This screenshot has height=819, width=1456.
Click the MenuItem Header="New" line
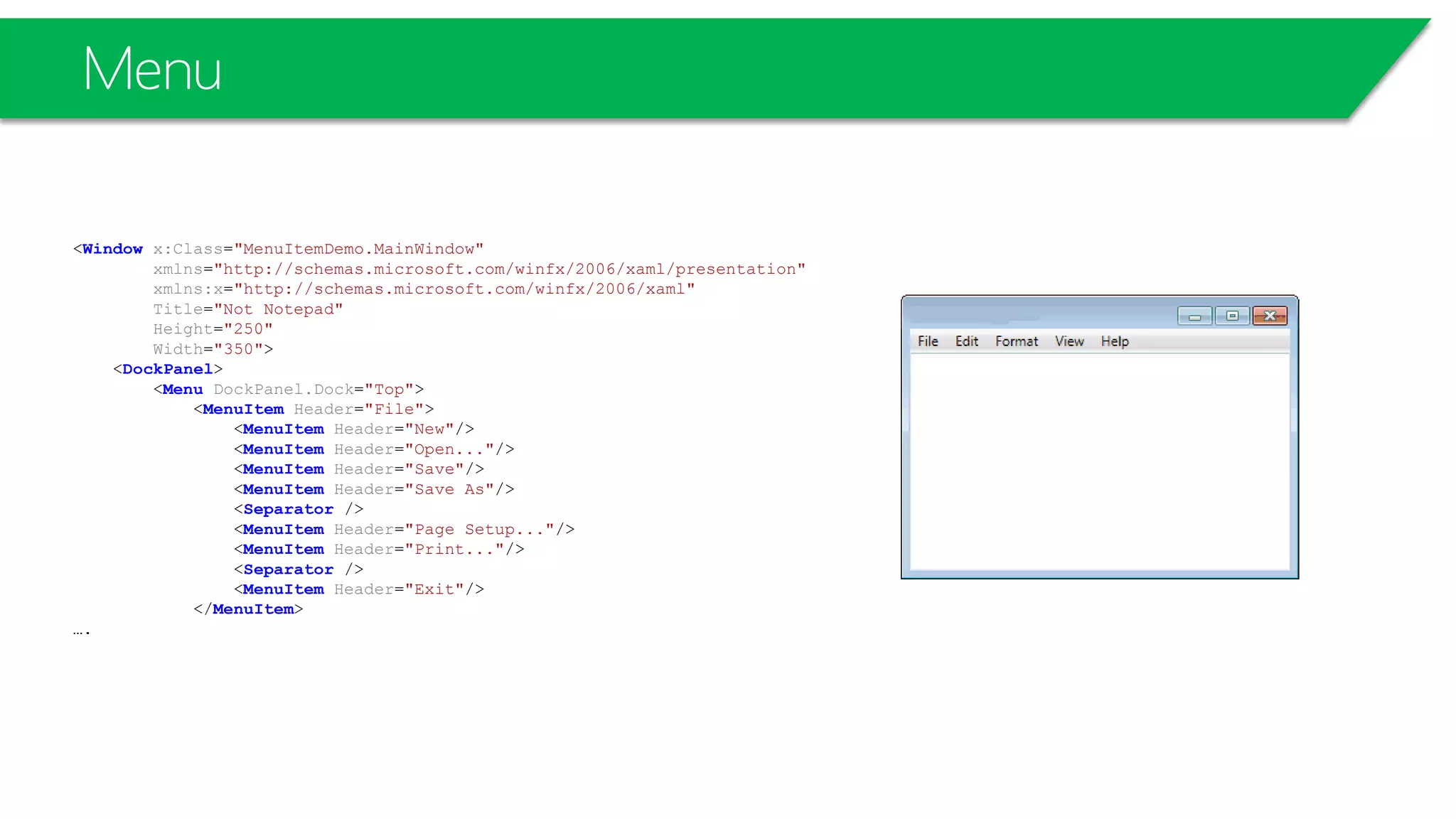354,429
